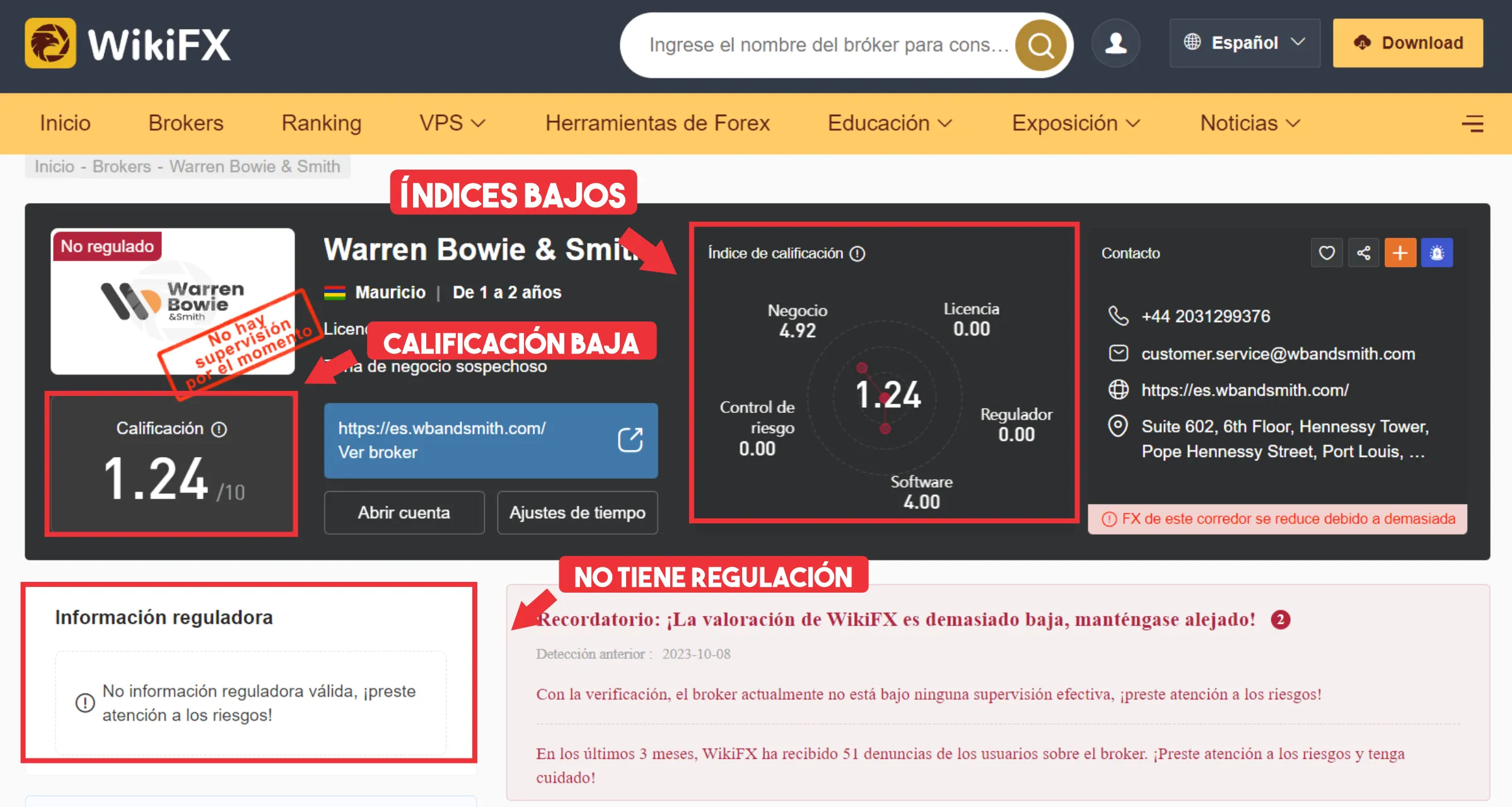Click the email envelope icon
Viewport: 1512px width, 807px height.
pyautogui.click(x=1119, y=353)
